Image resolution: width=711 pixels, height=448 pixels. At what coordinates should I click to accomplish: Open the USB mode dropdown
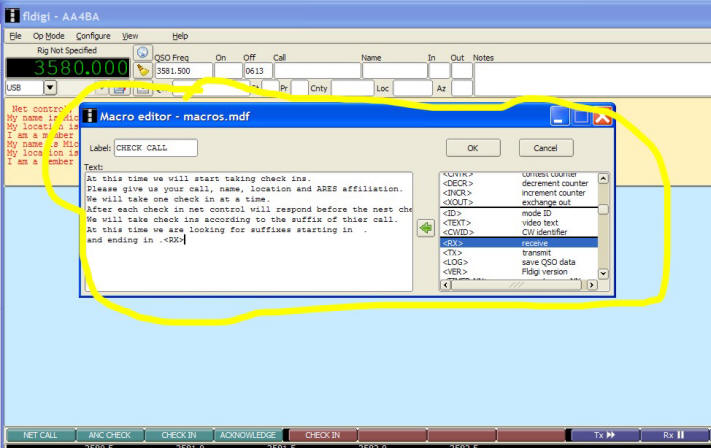50,88
